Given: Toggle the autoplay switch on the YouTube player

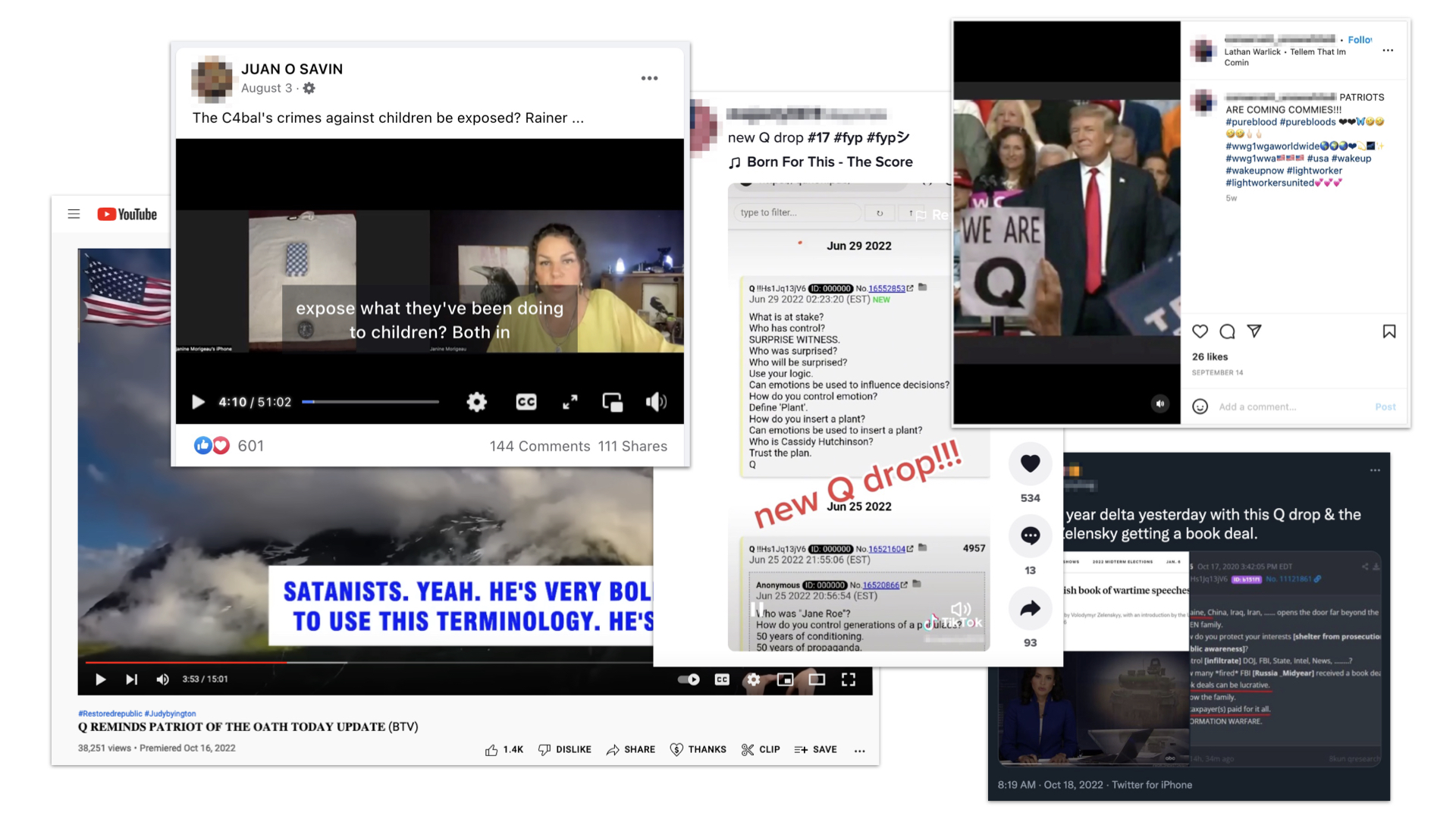Looking at the screenshot, I should [x=689, y=679].
